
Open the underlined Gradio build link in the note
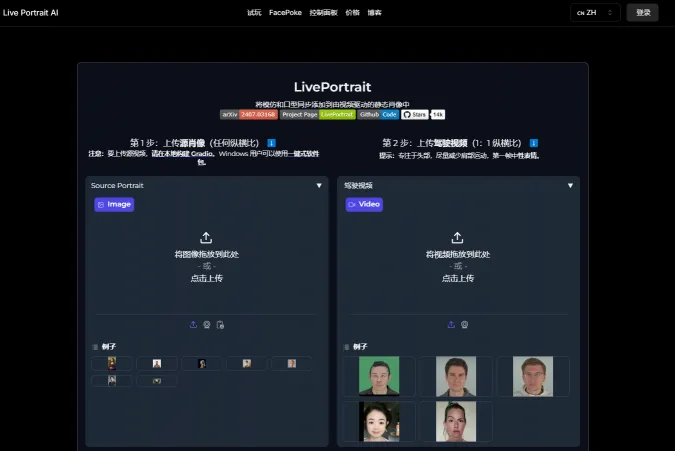pyautogui.click(x=183, y=154)
